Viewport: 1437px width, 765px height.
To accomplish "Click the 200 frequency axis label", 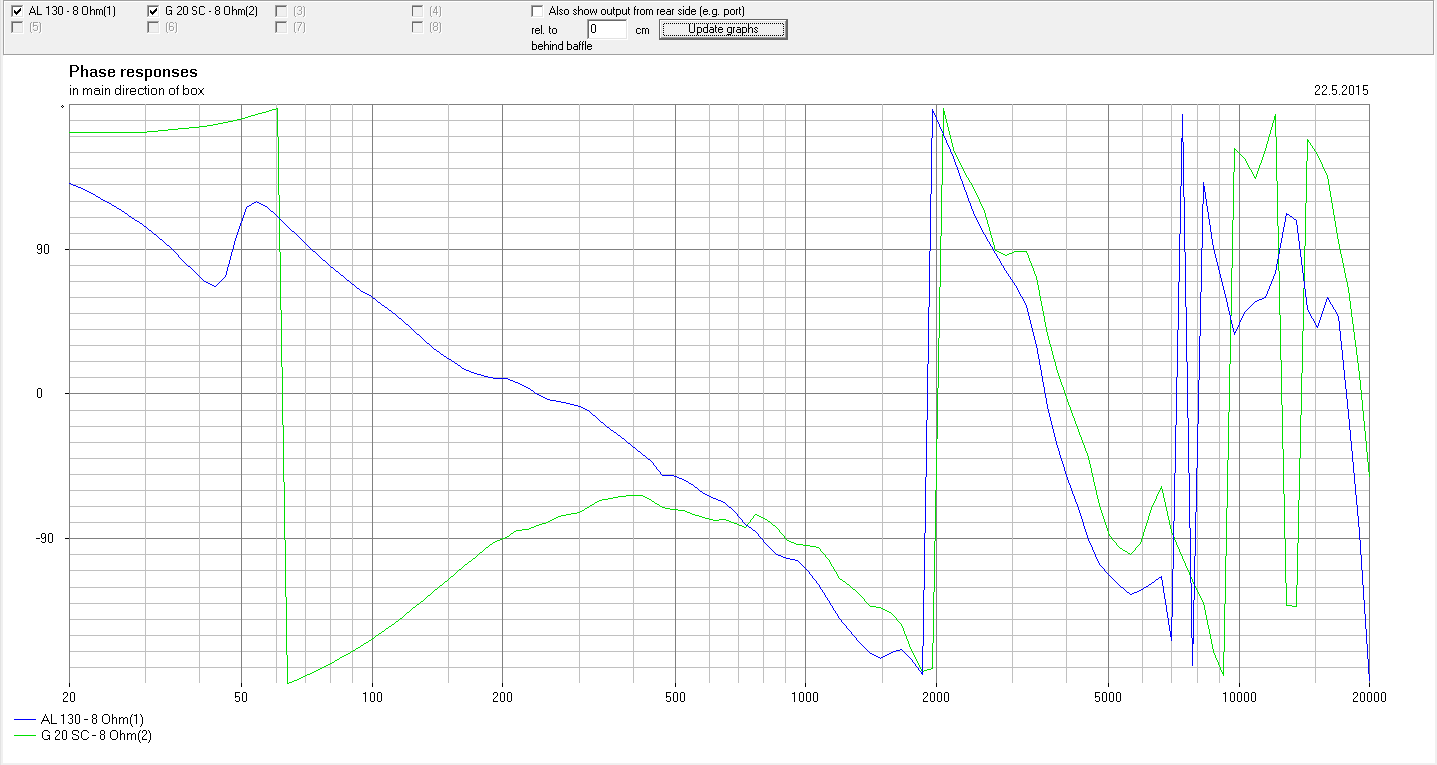I will point(502,696).
